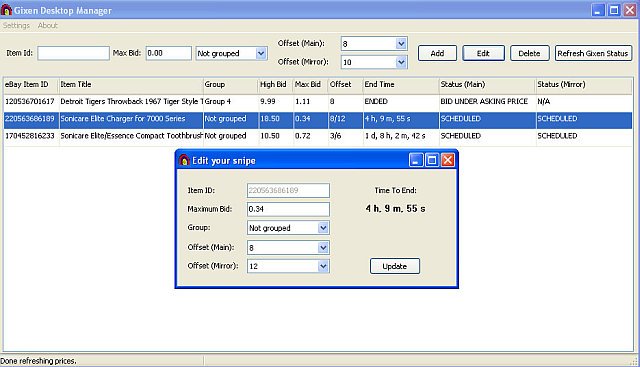Click the Update button in dialog
Screen dimensions: 640x367
[395, 266]
